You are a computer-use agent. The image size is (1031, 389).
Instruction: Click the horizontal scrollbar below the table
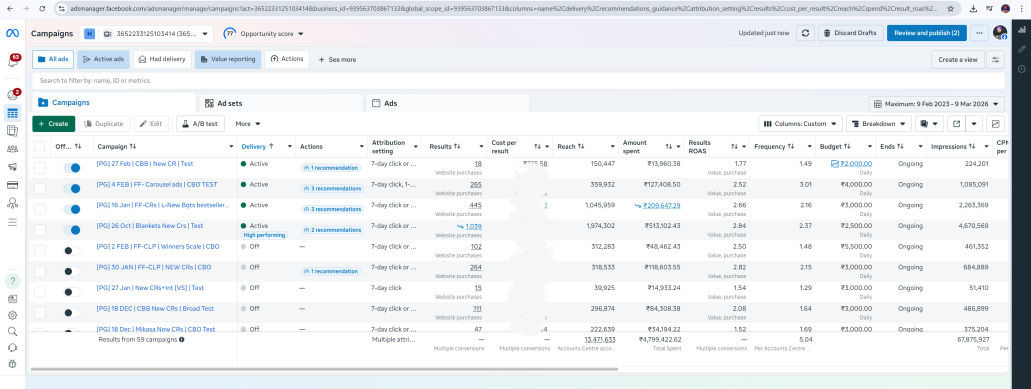coord(324,369)
